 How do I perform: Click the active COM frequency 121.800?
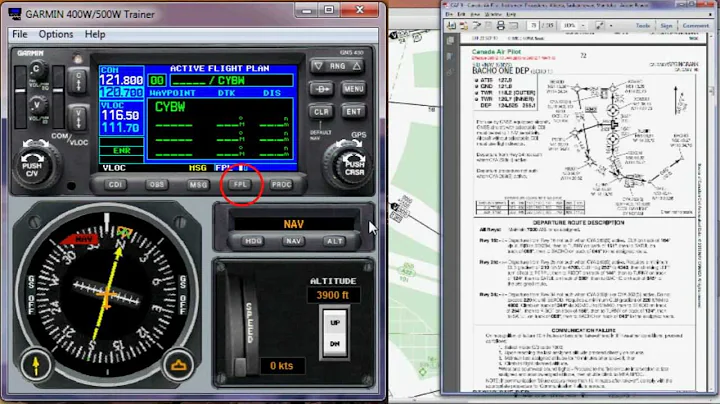point(122,80)
